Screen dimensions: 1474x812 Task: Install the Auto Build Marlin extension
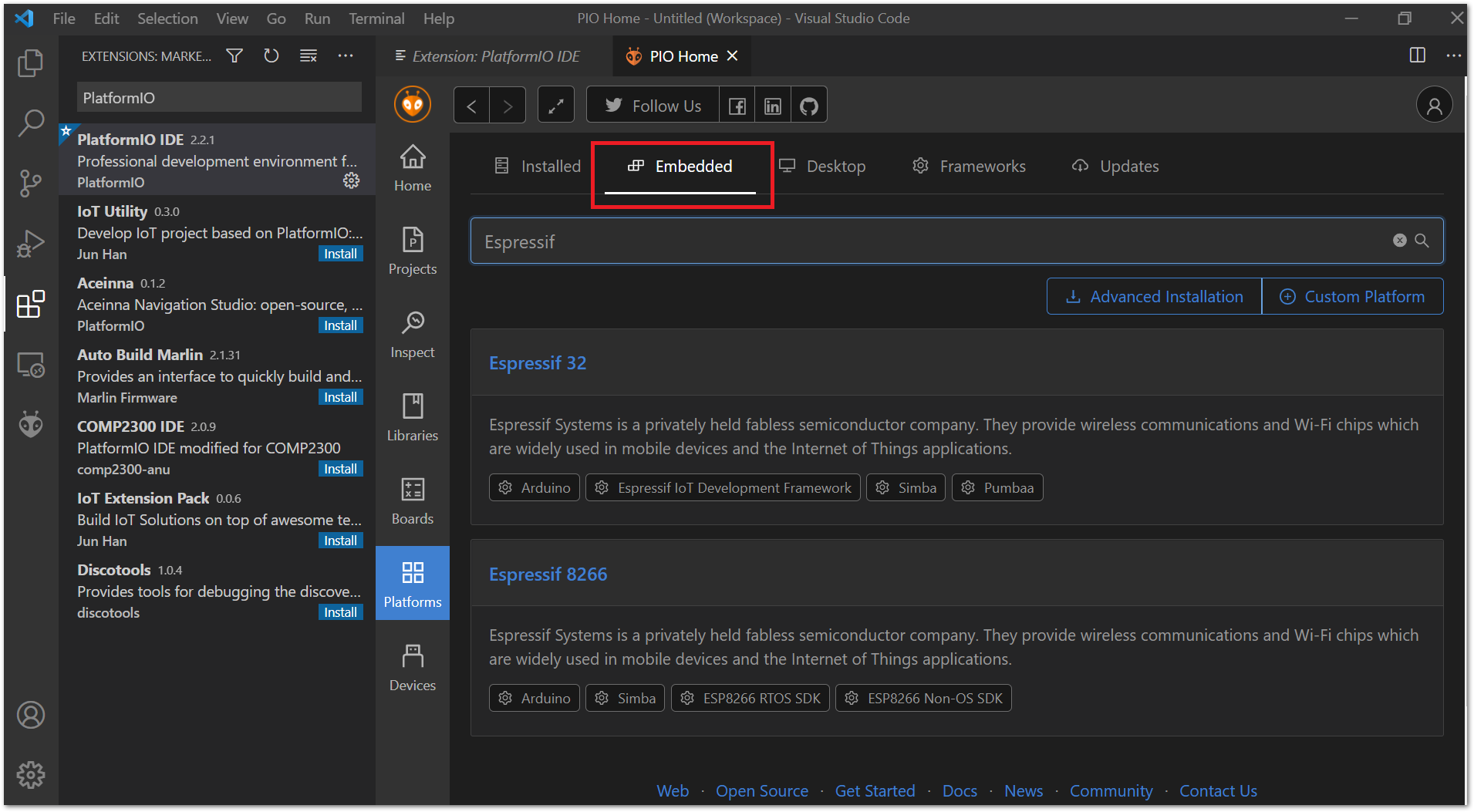pos(340,397)
